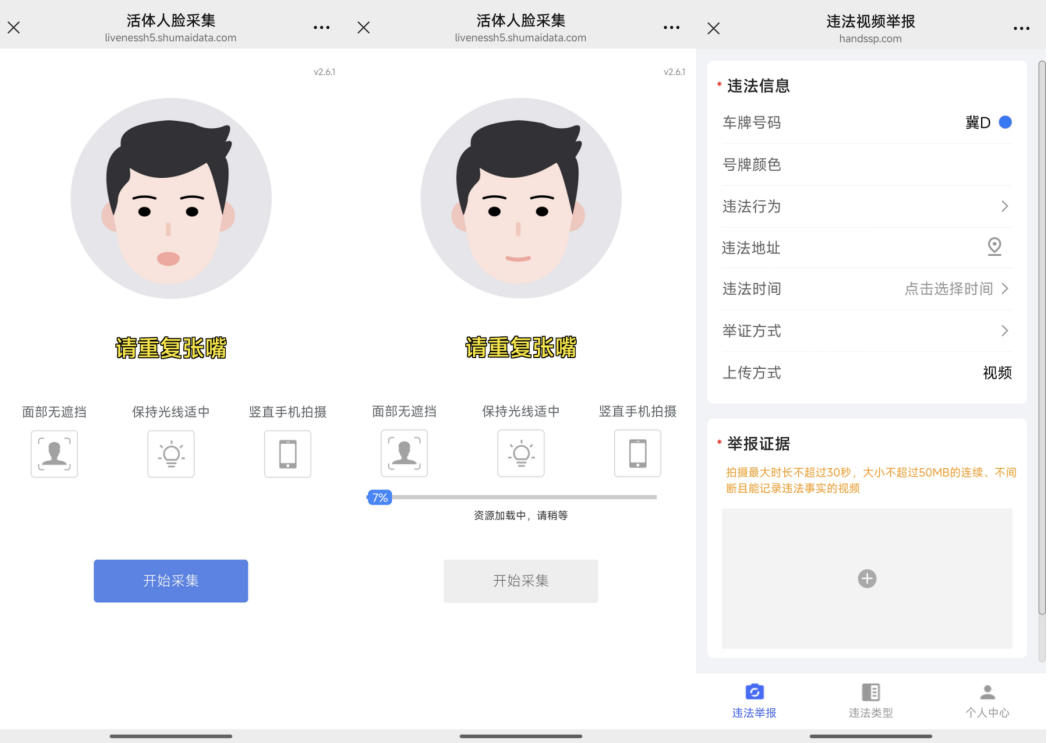Tap the blue dot next to 冀D
This screenshot has height=743, width=1048.
[x=1005, y=122]
